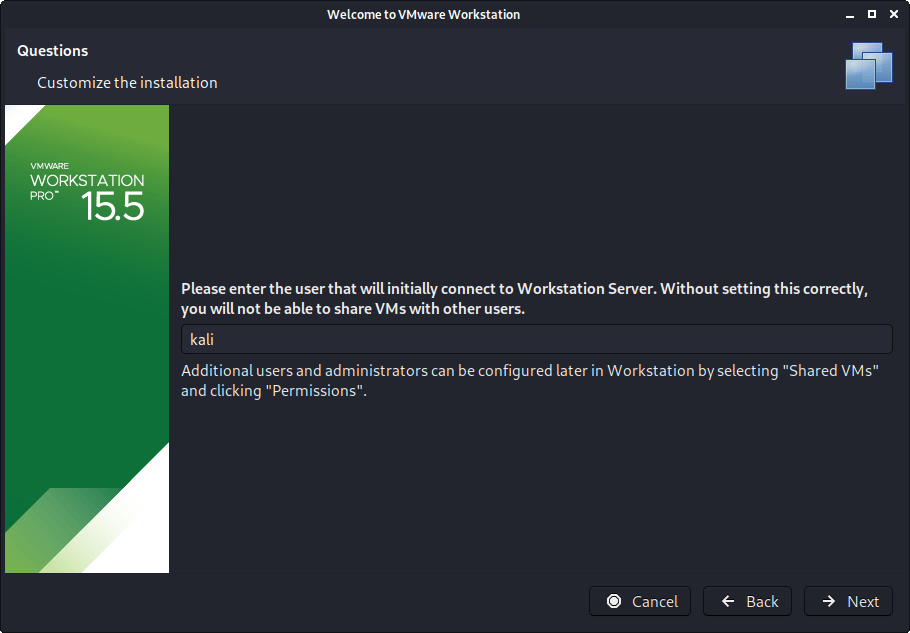This screenshot has width=910, height=633.
Task: Click the "Welcome to VMware Workstation" title bar
Action: click(423, 14)
